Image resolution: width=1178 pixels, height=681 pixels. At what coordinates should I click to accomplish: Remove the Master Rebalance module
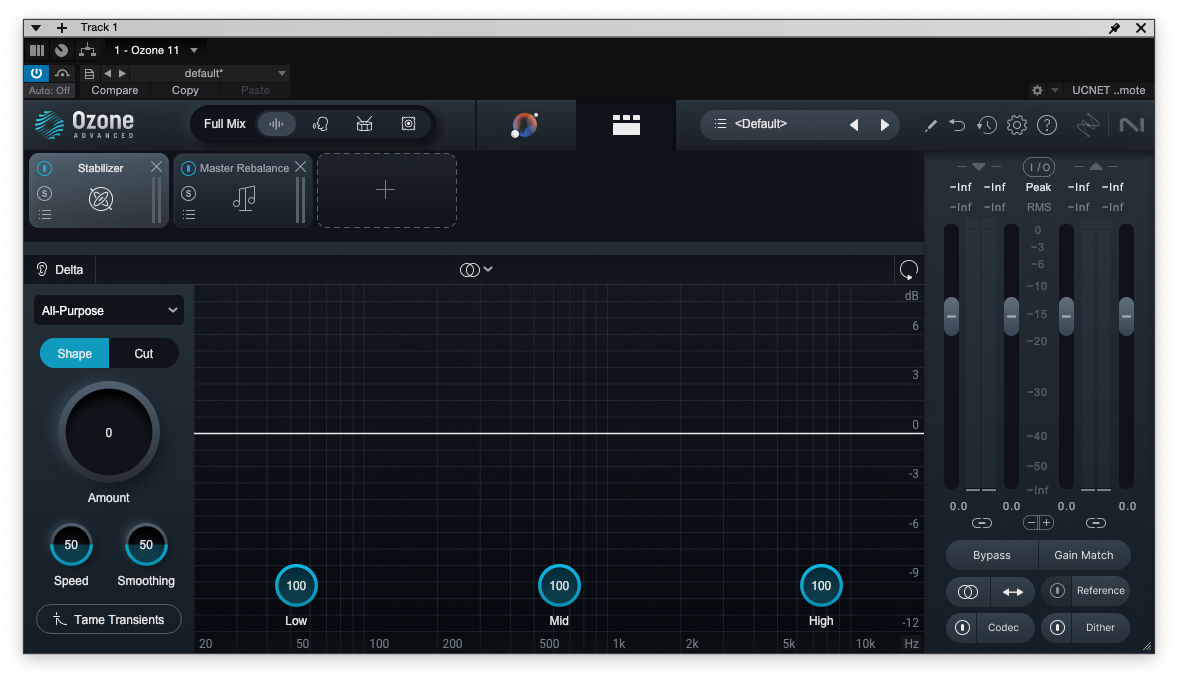300,167
